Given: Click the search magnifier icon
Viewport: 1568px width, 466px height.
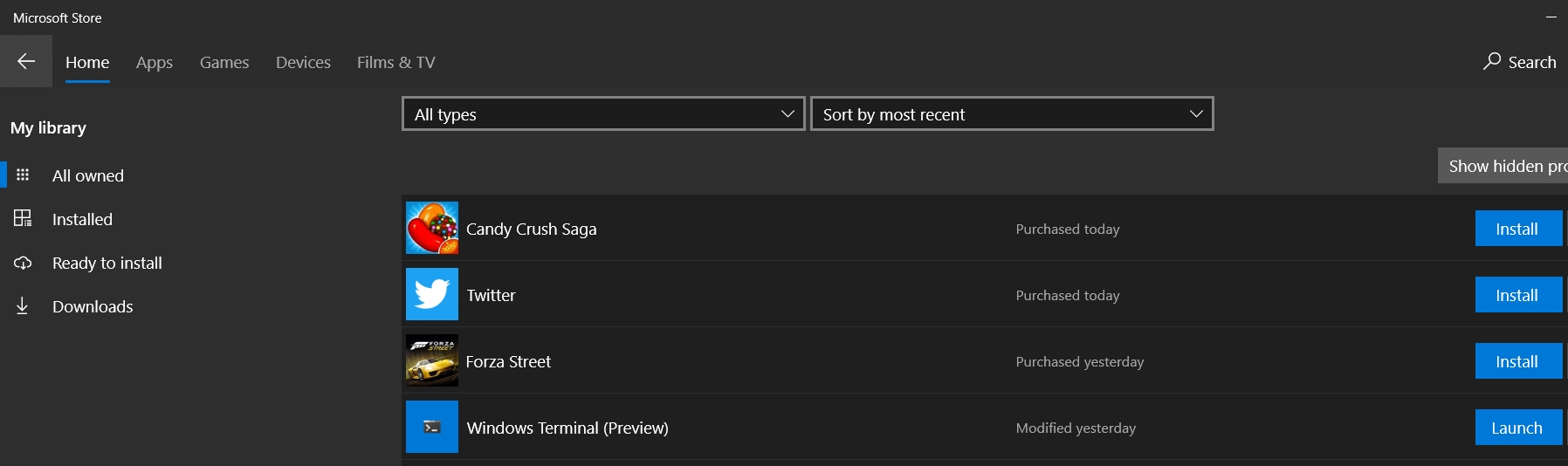Looking at the screenshot, I should (1492, 61).
